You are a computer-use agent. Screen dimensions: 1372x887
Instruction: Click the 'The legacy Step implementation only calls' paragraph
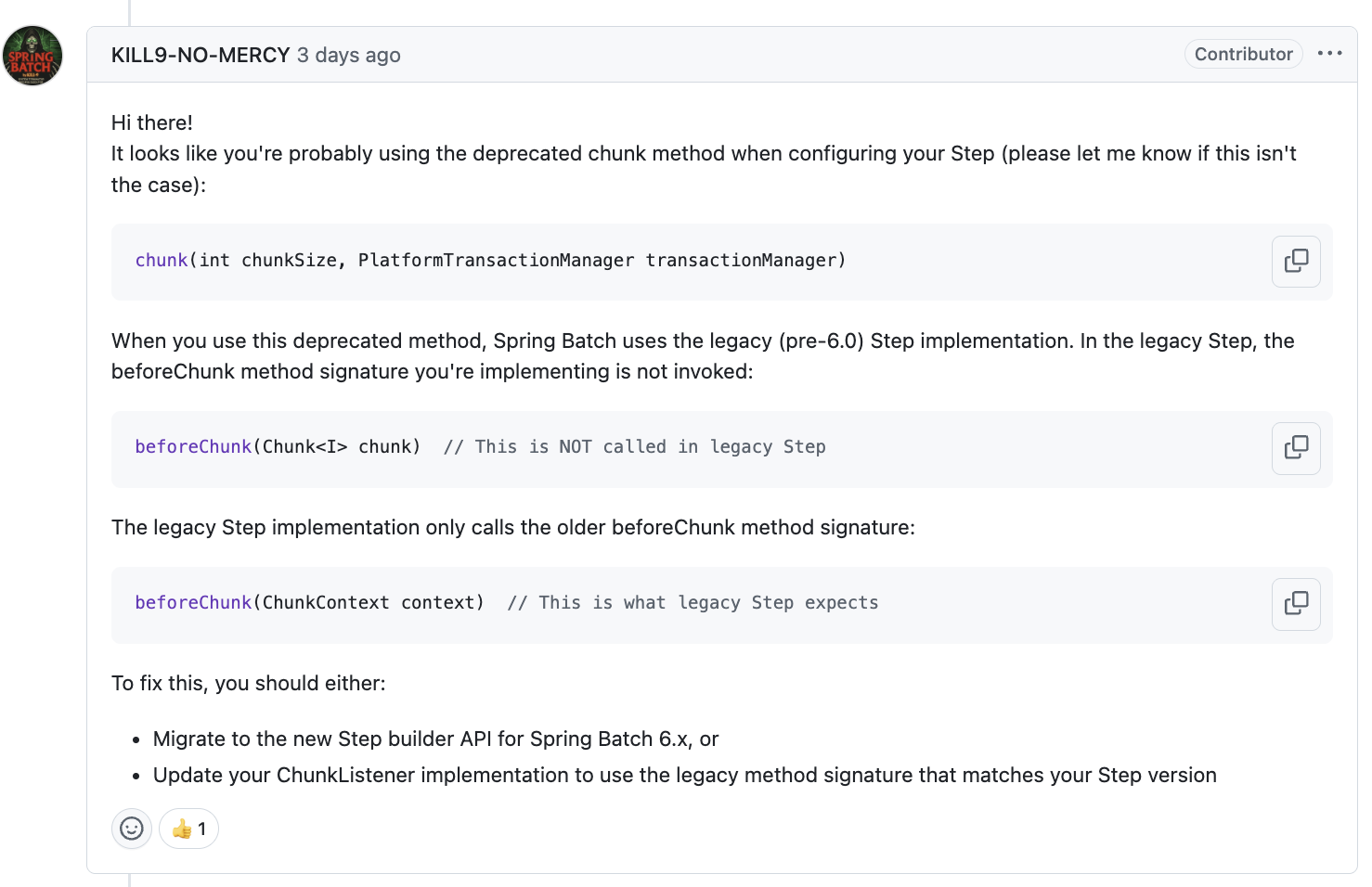512,528
